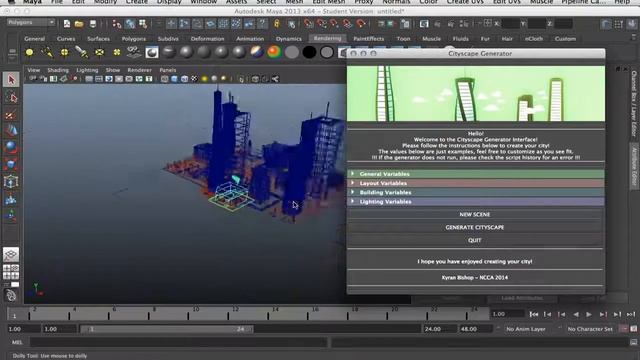Open the viewport Panels menu
This screenshot has width=640, height=360.
[168, 70]
